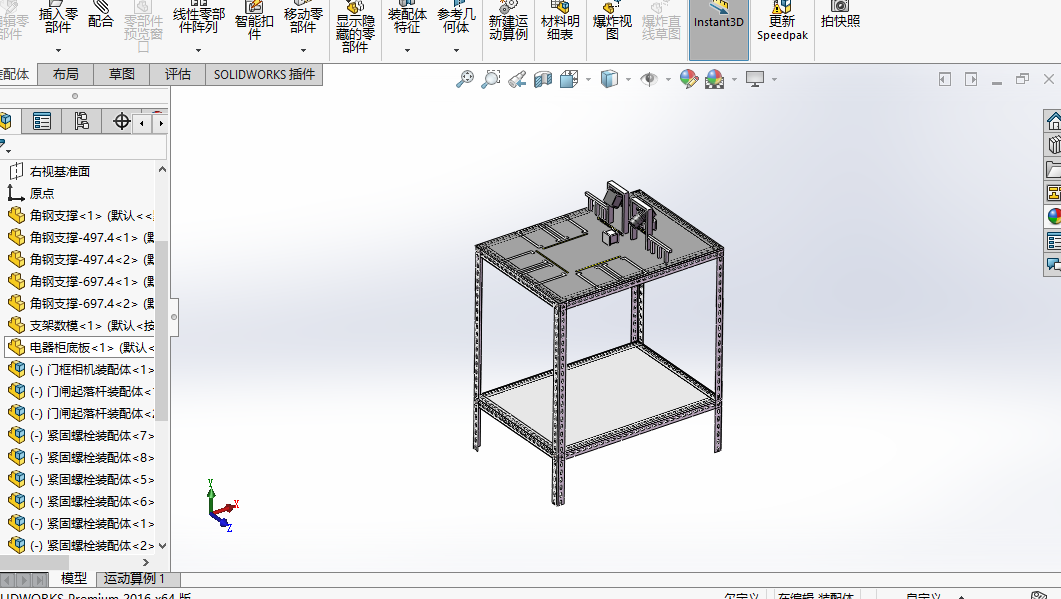Select 角钢支撑<1> component
Viewport: 1061px width, 599px height.
(80, 216)
